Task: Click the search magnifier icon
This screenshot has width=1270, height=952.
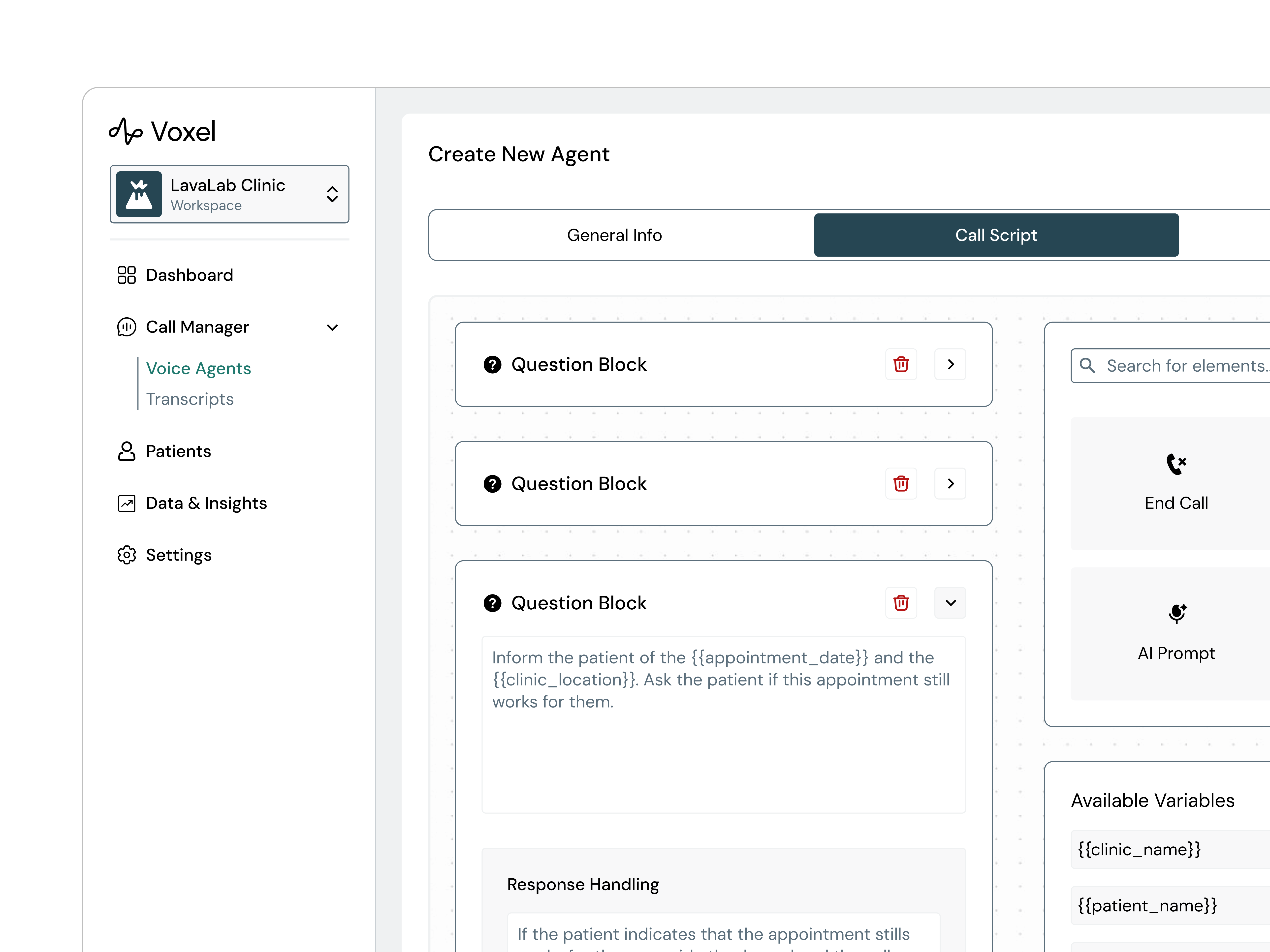Action: (x=1087, y=365)
